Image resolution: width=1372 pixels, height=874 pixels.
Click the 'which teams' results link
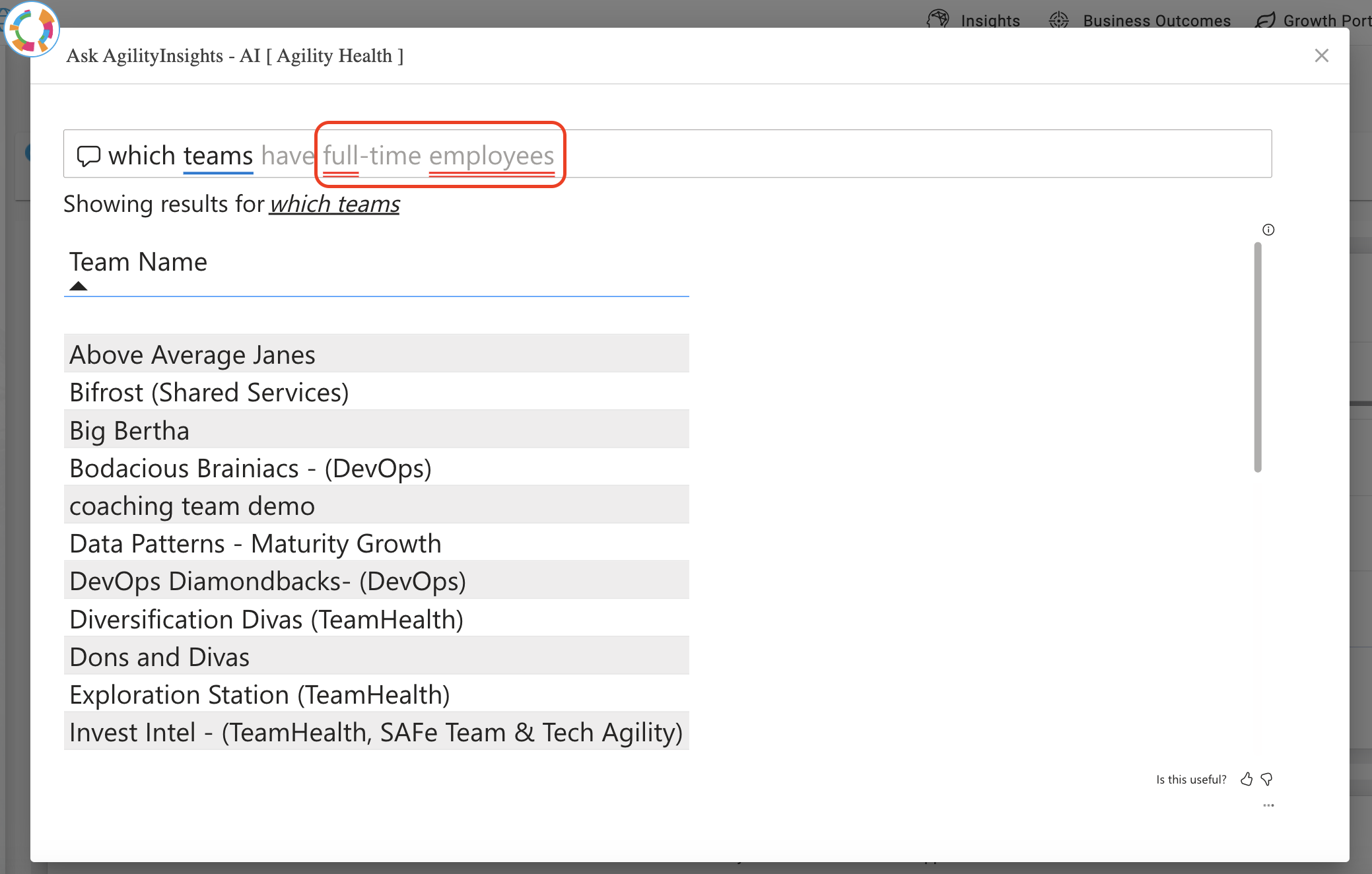(x=334, y=204)
